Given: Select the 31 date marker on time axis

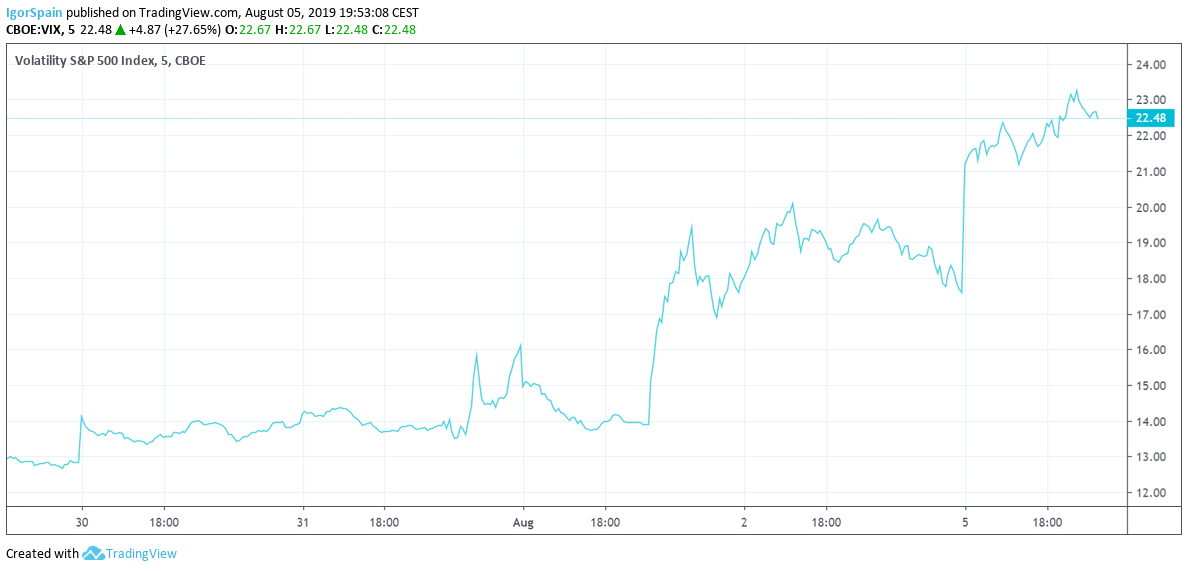Looking at the screenshot, I should (x=303, y=522).
